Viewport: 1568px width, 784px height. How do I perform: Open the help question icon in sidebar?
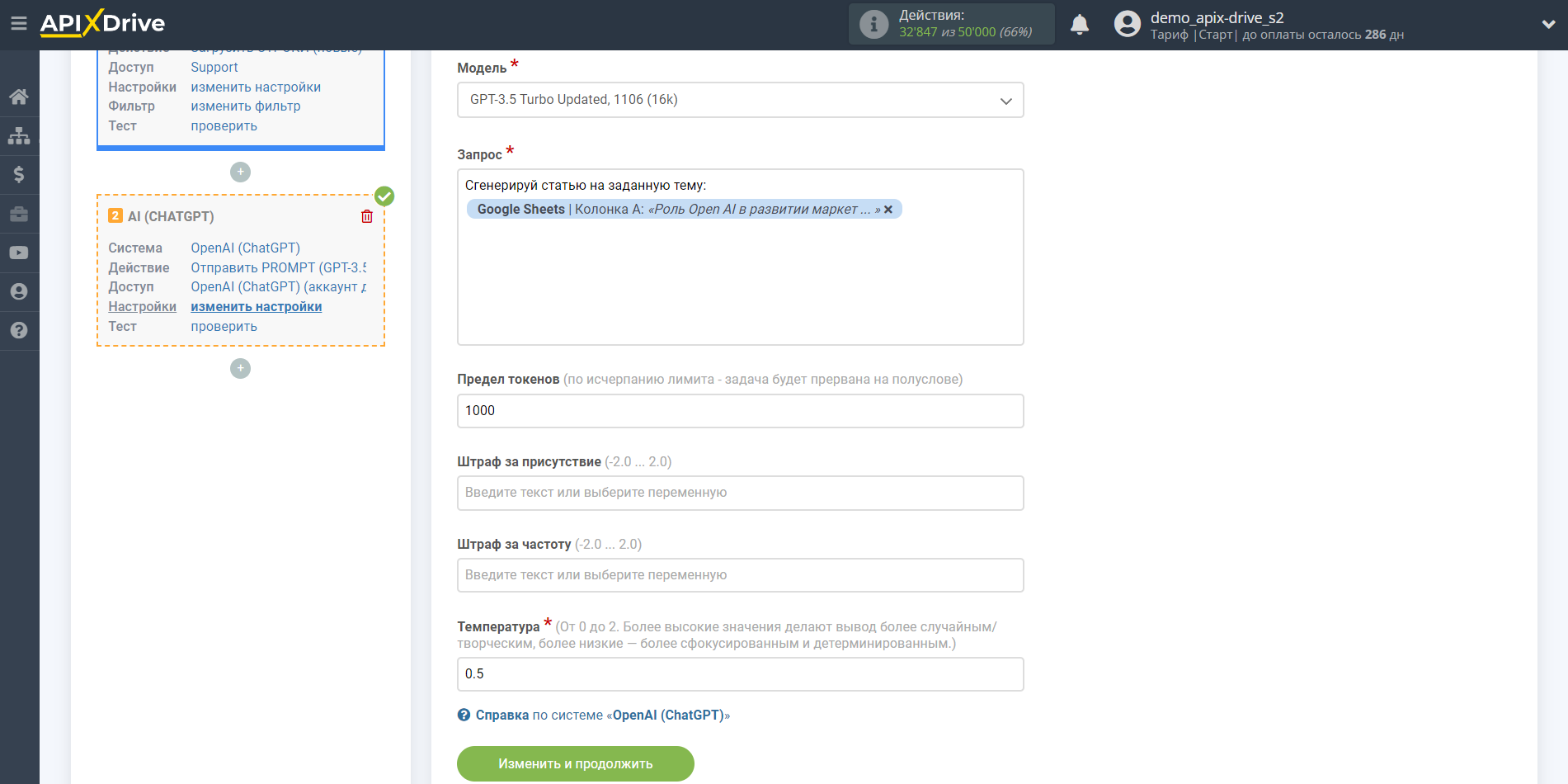click(19, 330)
